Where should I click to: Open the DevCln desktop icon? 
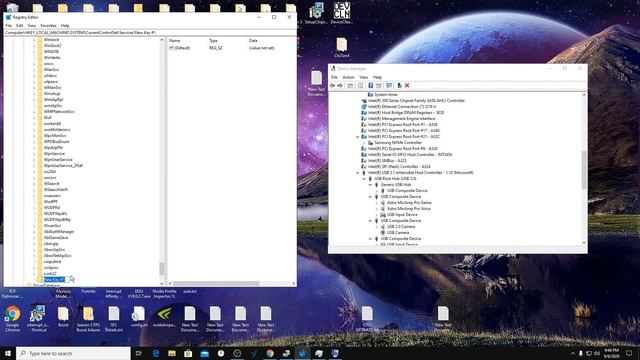[342, 13]
